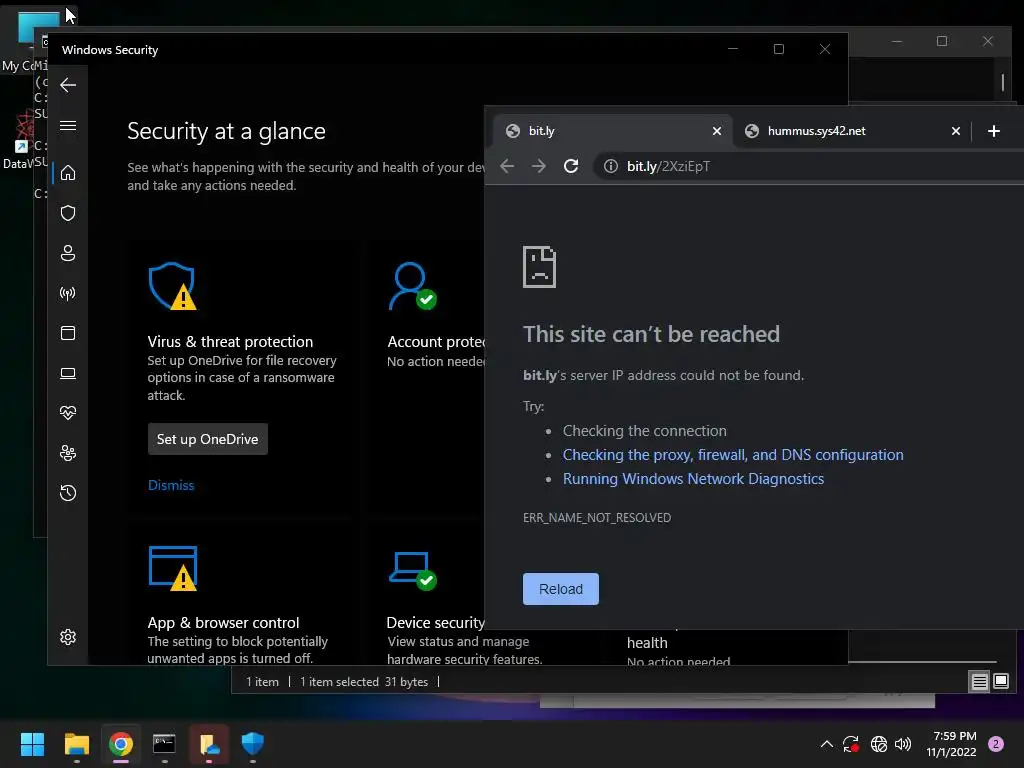1024x768 pixels.
Task: Open a new Chrome tab
Action: (x=993, y=131)
